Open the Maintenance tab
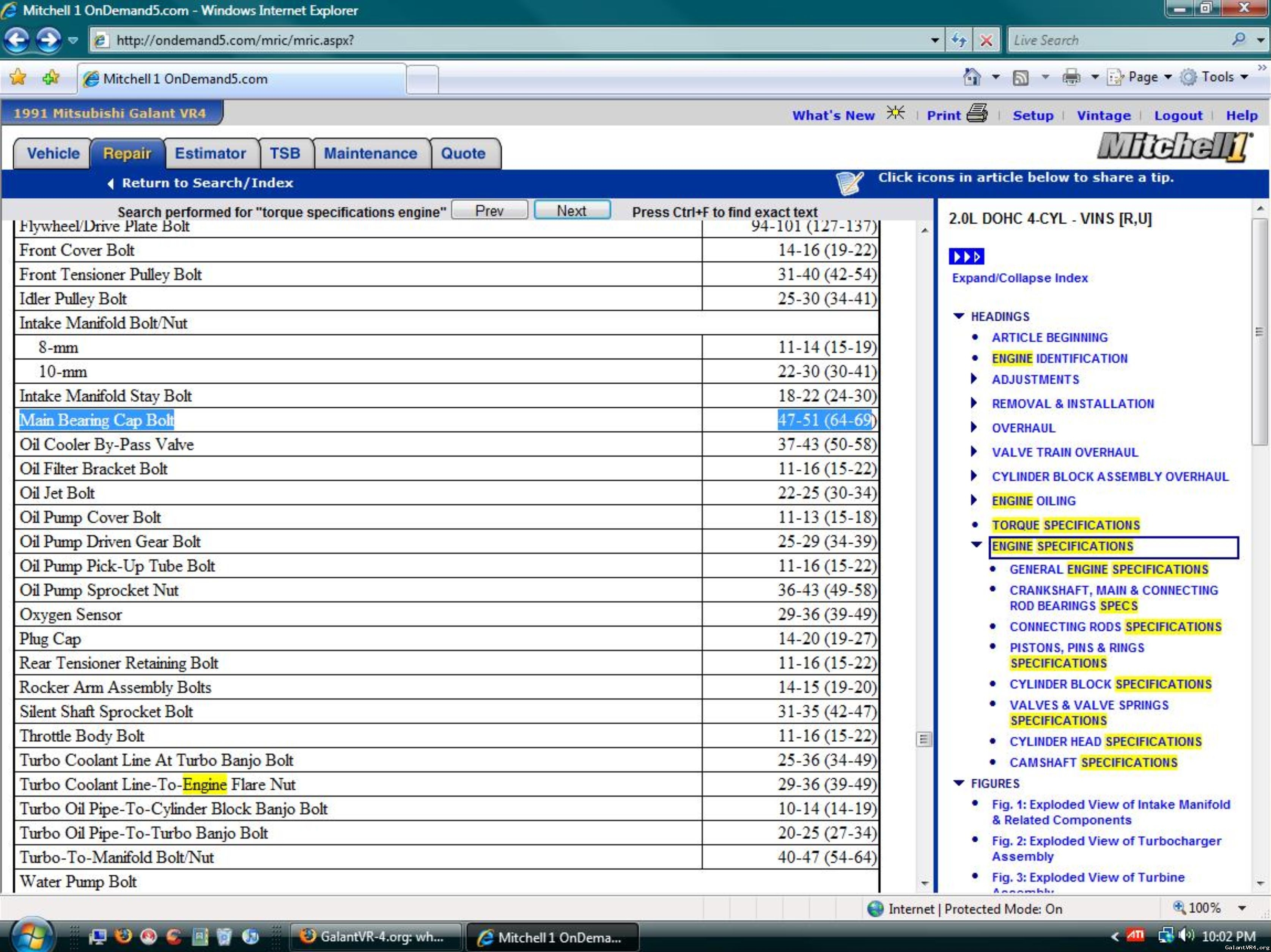Screen dimensions: 1271x952 click(370, 153)
